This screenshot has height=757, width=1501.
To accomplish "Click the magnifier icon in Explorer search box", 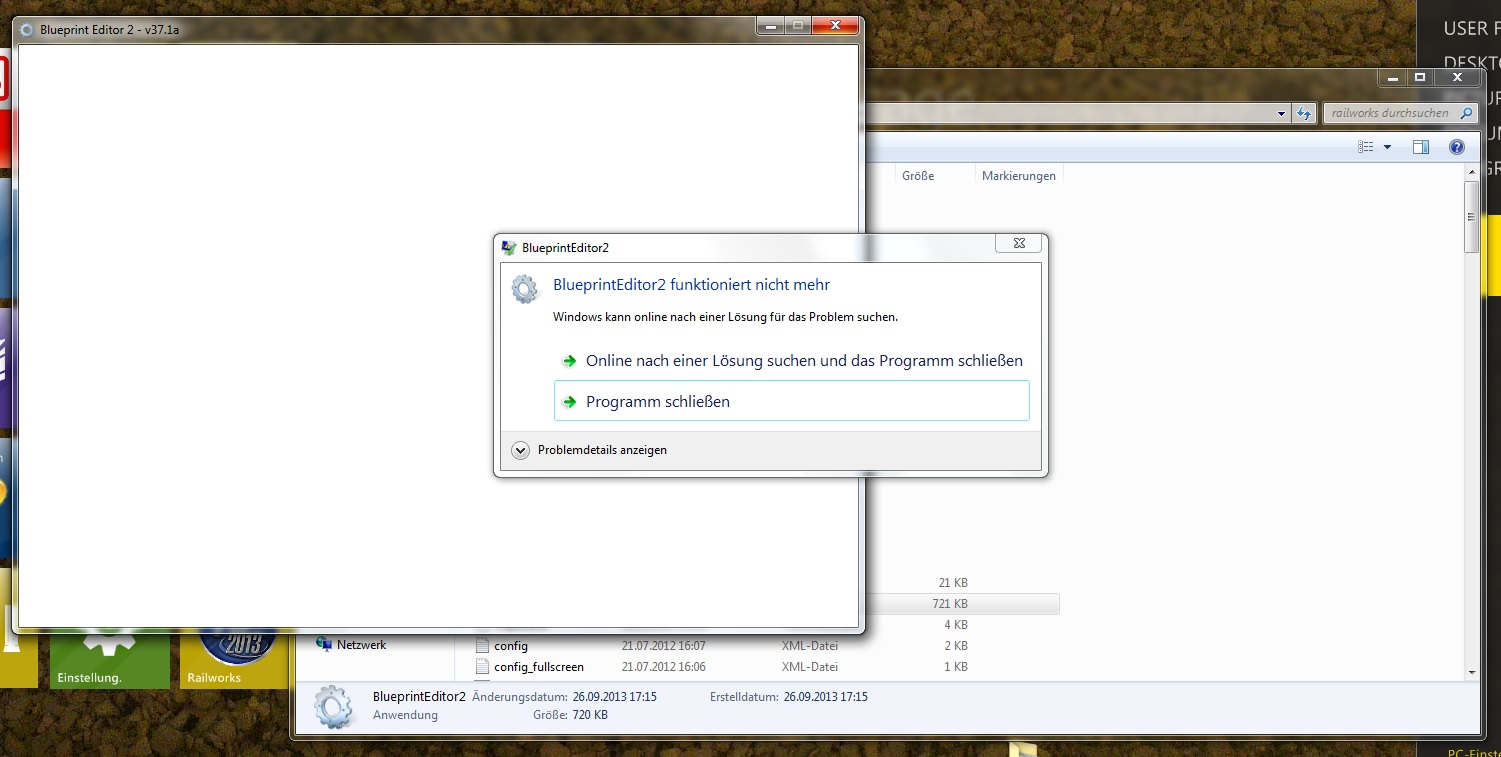I will [x=1467, y=113].
